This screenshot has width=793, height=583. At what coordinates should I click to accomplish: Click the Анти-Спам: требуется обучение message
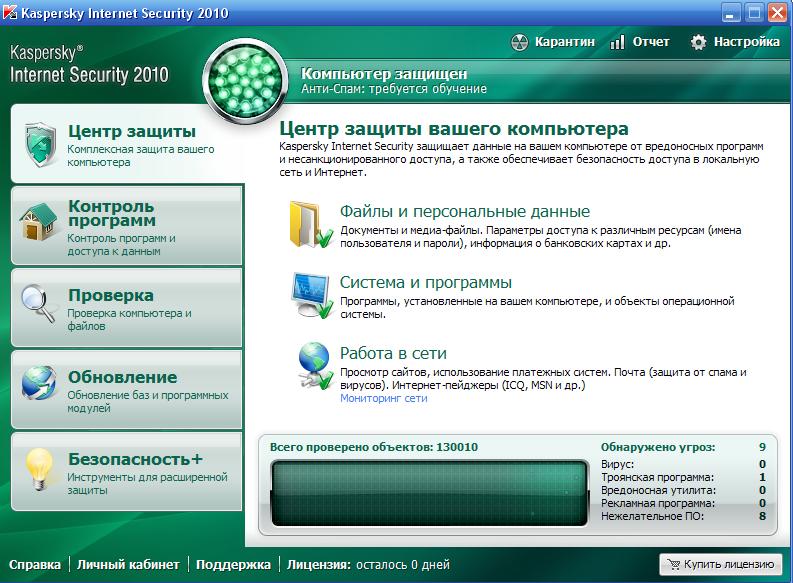394,89
